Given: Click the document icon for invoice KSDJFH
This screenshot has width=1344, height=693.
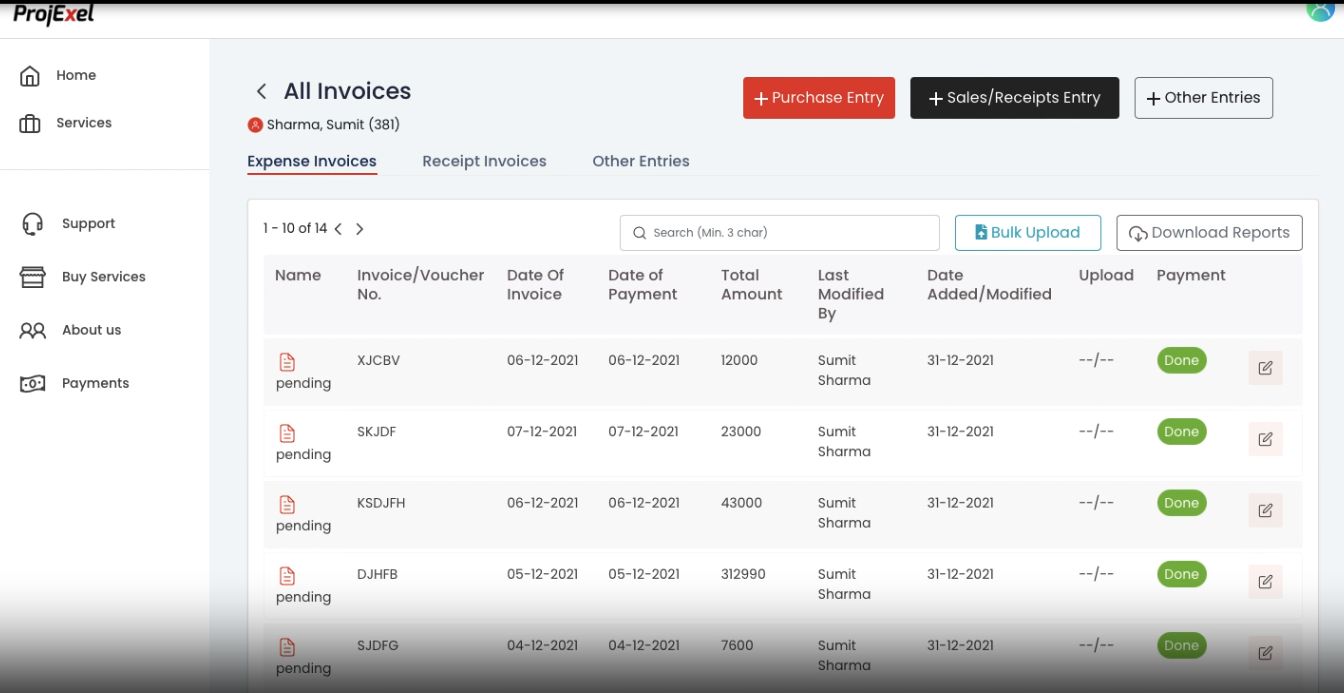Looking at the screenshot, I should tap(287, 505).
